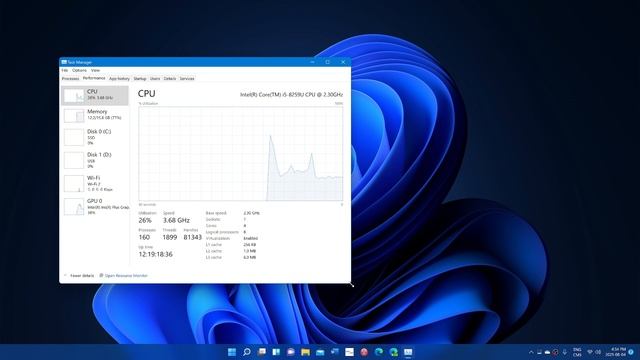Click the Task Manager title bar icon
Viewport: 640px width, 360px height.
(64, 62)
